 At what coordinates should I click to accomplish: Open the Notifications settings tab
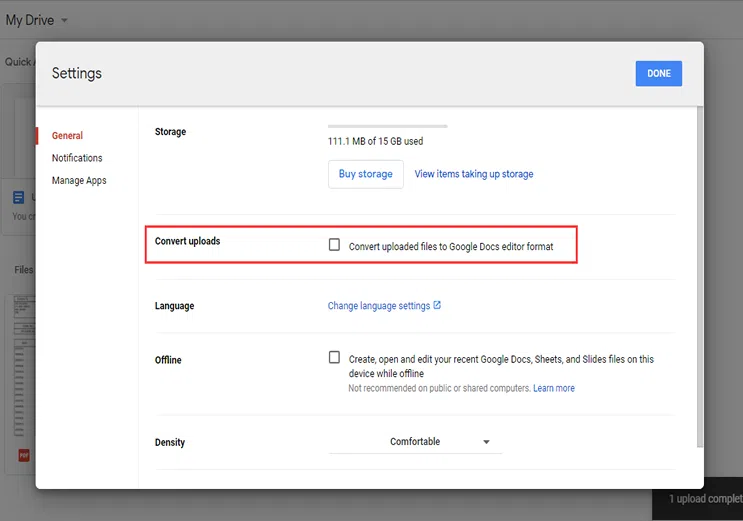point(77,158)
